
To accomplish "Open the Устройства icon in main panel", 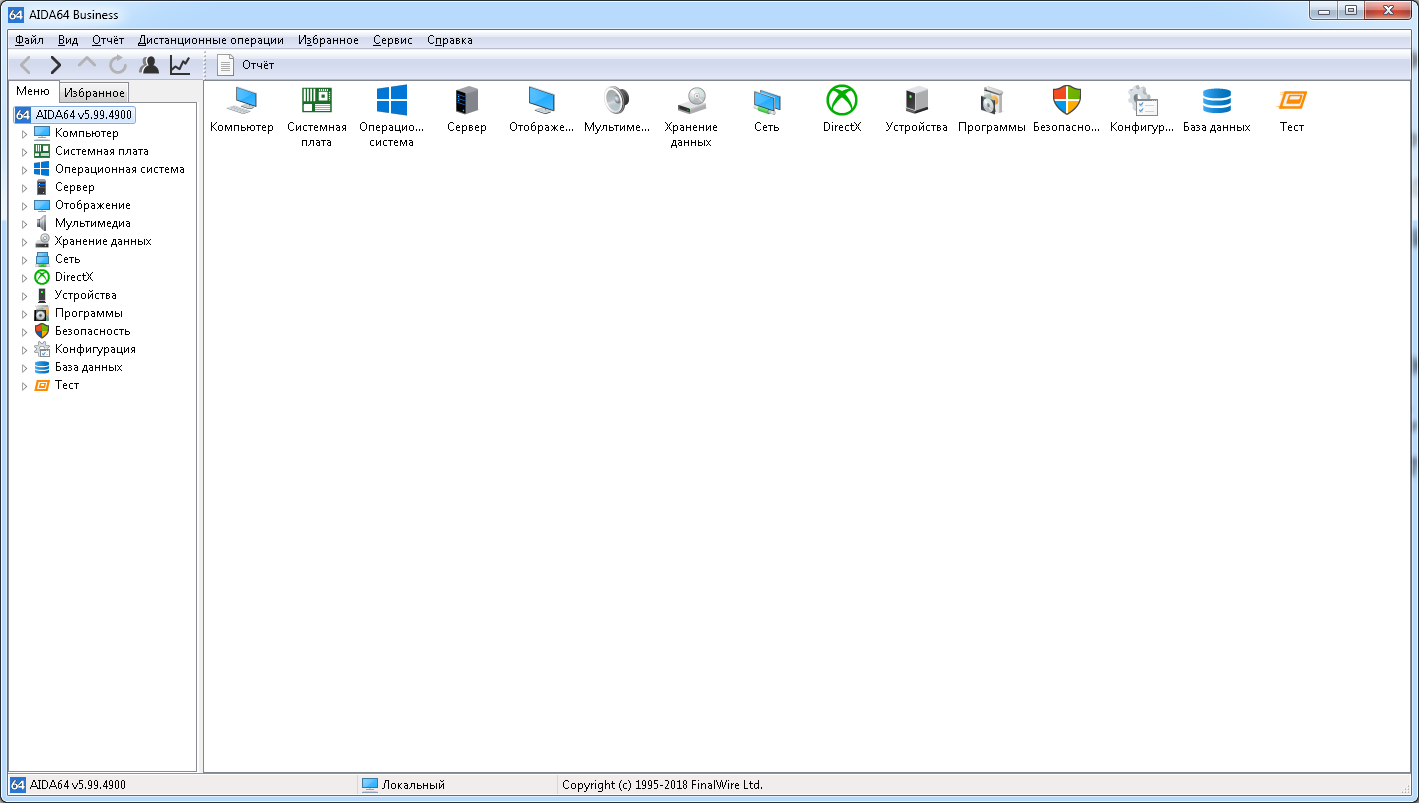I will [x=917, y=101].
